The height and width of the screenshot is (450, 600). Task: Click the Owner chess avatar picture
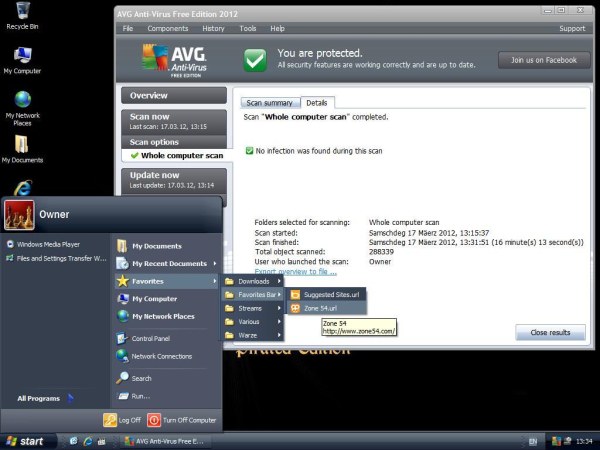click(19, 215)
